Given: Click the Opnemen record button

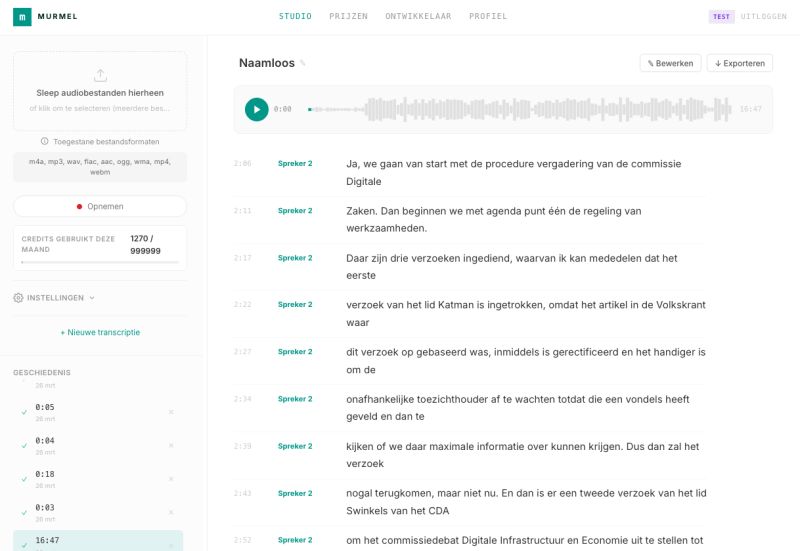Looking at the screenshot, I should (x=100, y=207).
